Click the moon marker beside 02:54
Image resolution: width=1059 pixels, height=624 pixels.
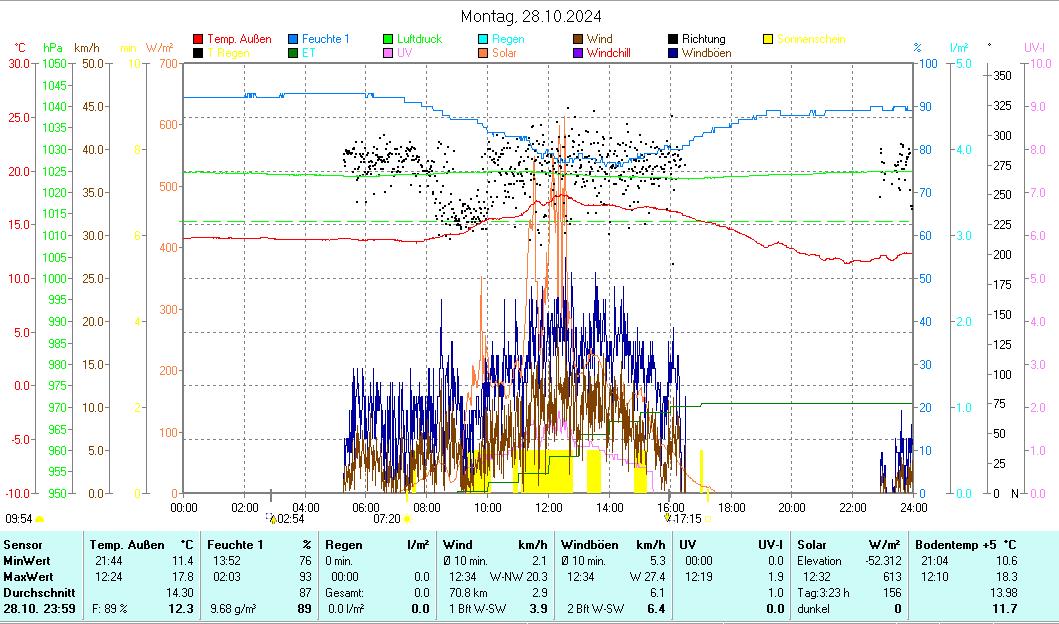click(273, 519)
